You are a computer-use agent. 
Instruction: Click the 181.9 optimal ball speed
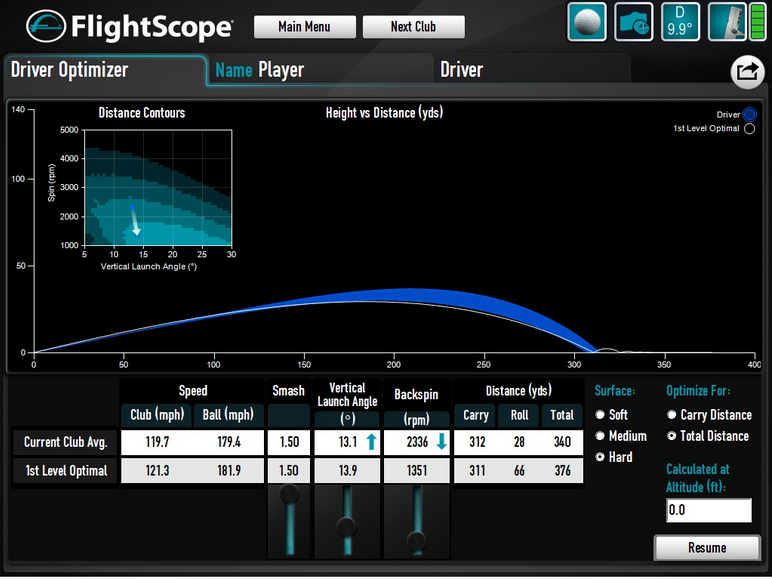tap(229, 471)
